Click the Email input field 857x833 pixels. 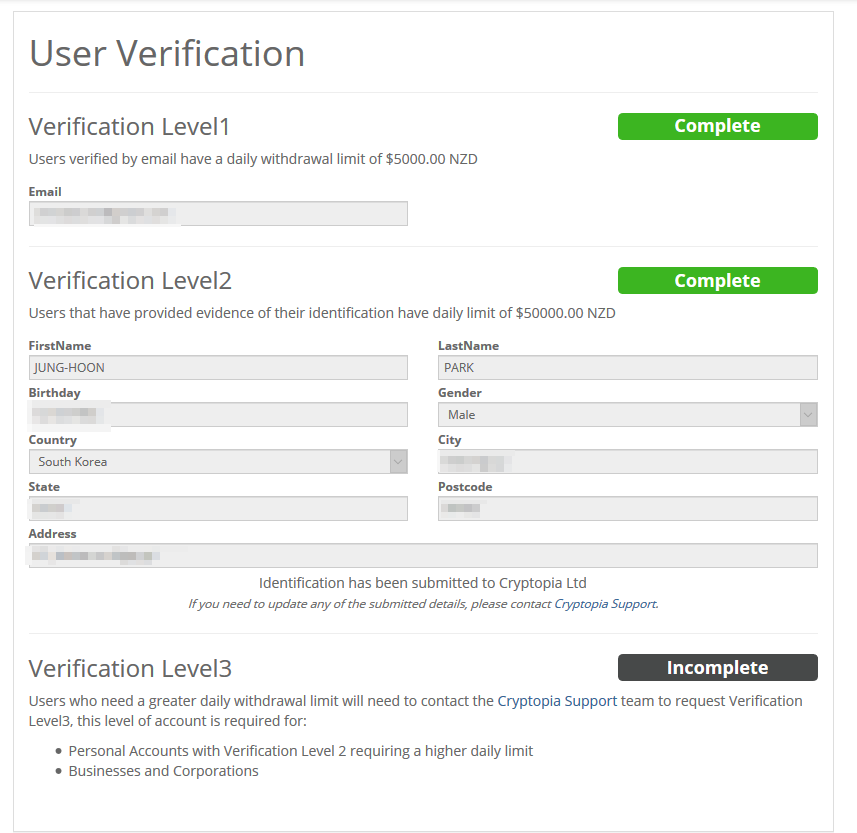(x=218, y=214)
